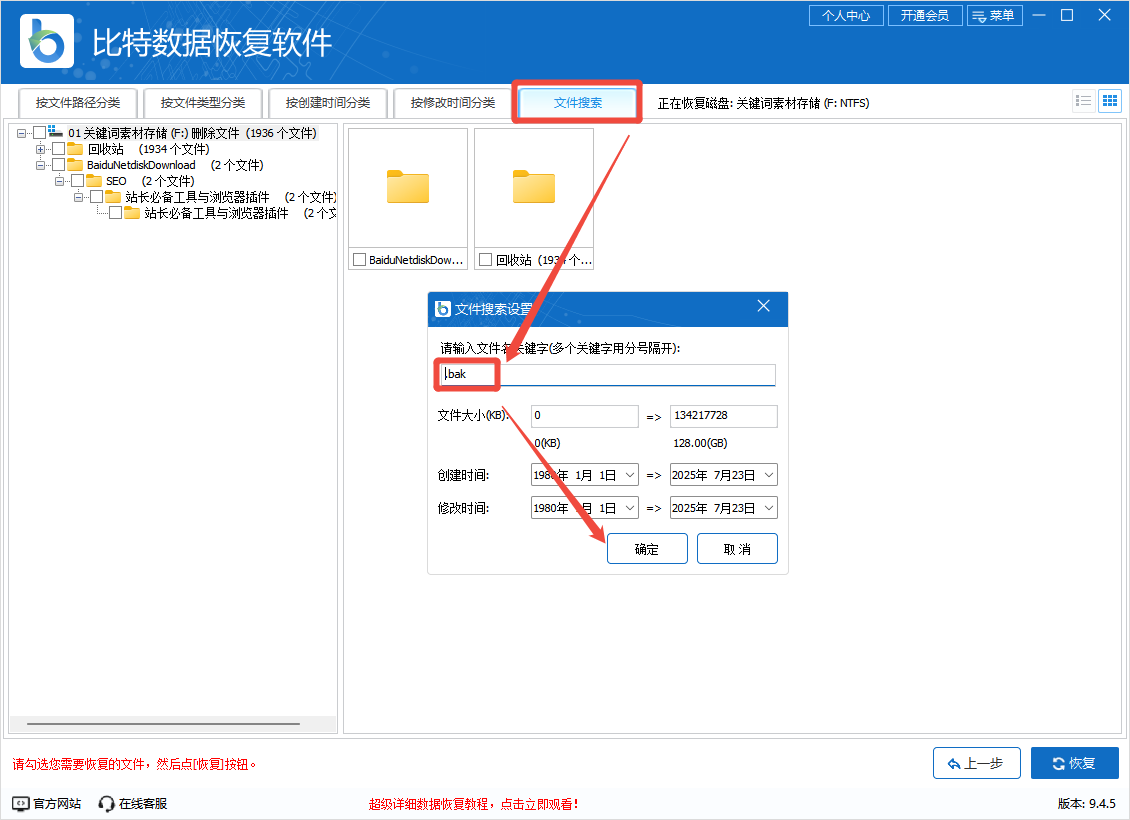This screenshot has width=1130, height=820.
Task: Click the 菜单 menu icon button
Action: pyautogui.click(x=995, y=15)
